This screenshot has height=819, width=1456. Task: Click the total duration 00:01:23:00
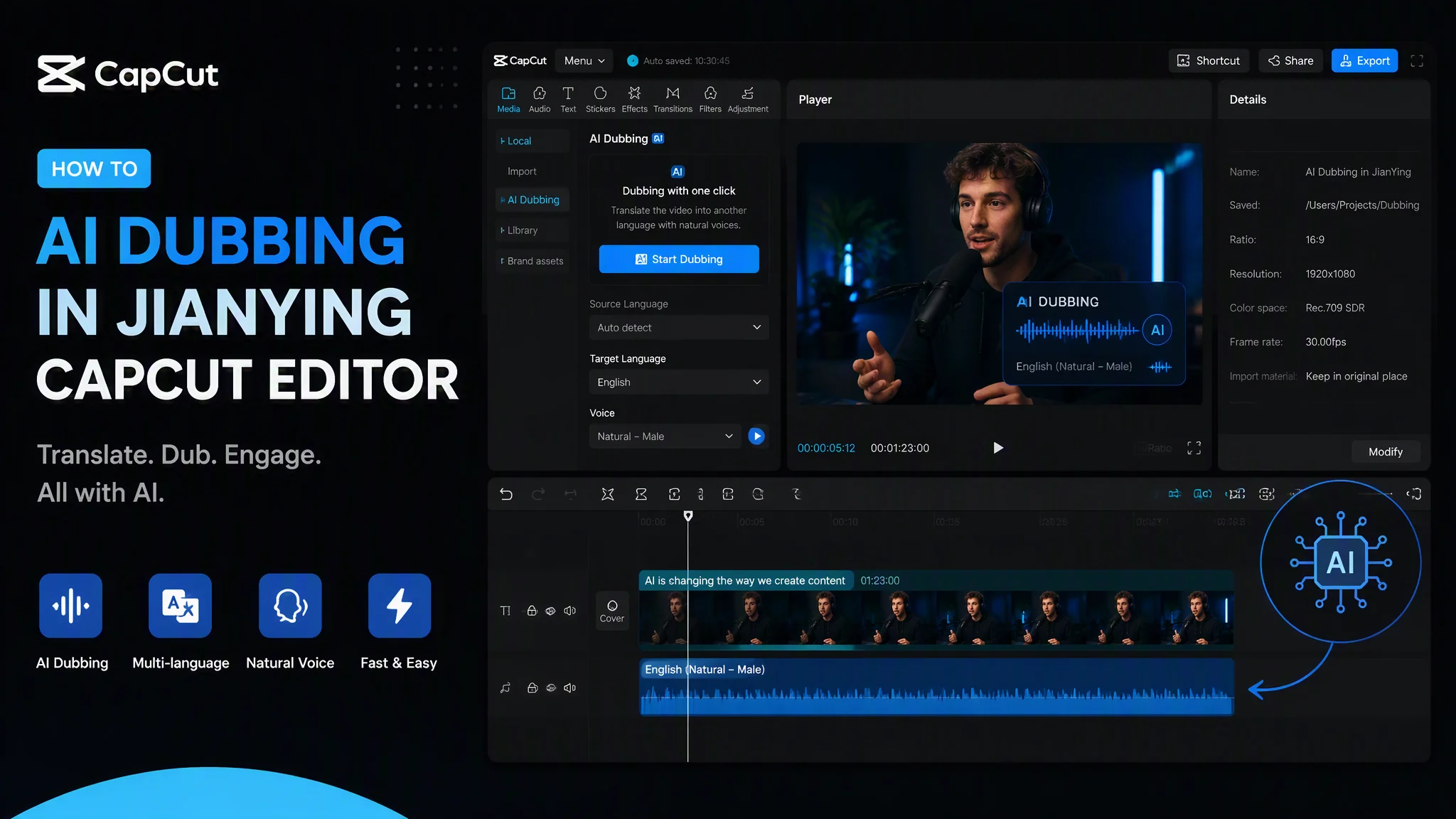900,448
